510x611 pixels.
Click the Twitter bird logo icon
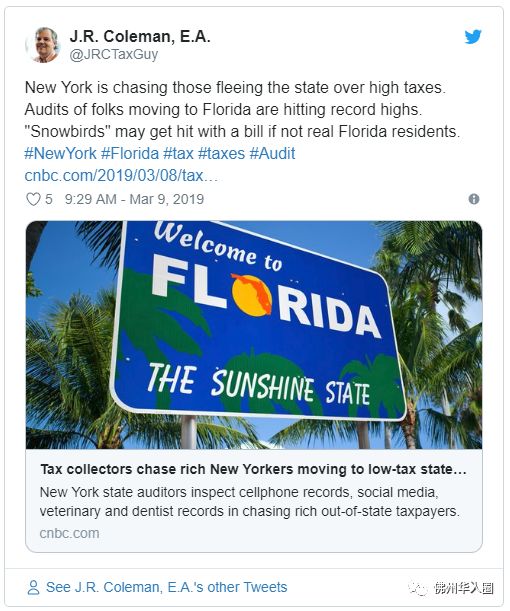click(473, 37)
